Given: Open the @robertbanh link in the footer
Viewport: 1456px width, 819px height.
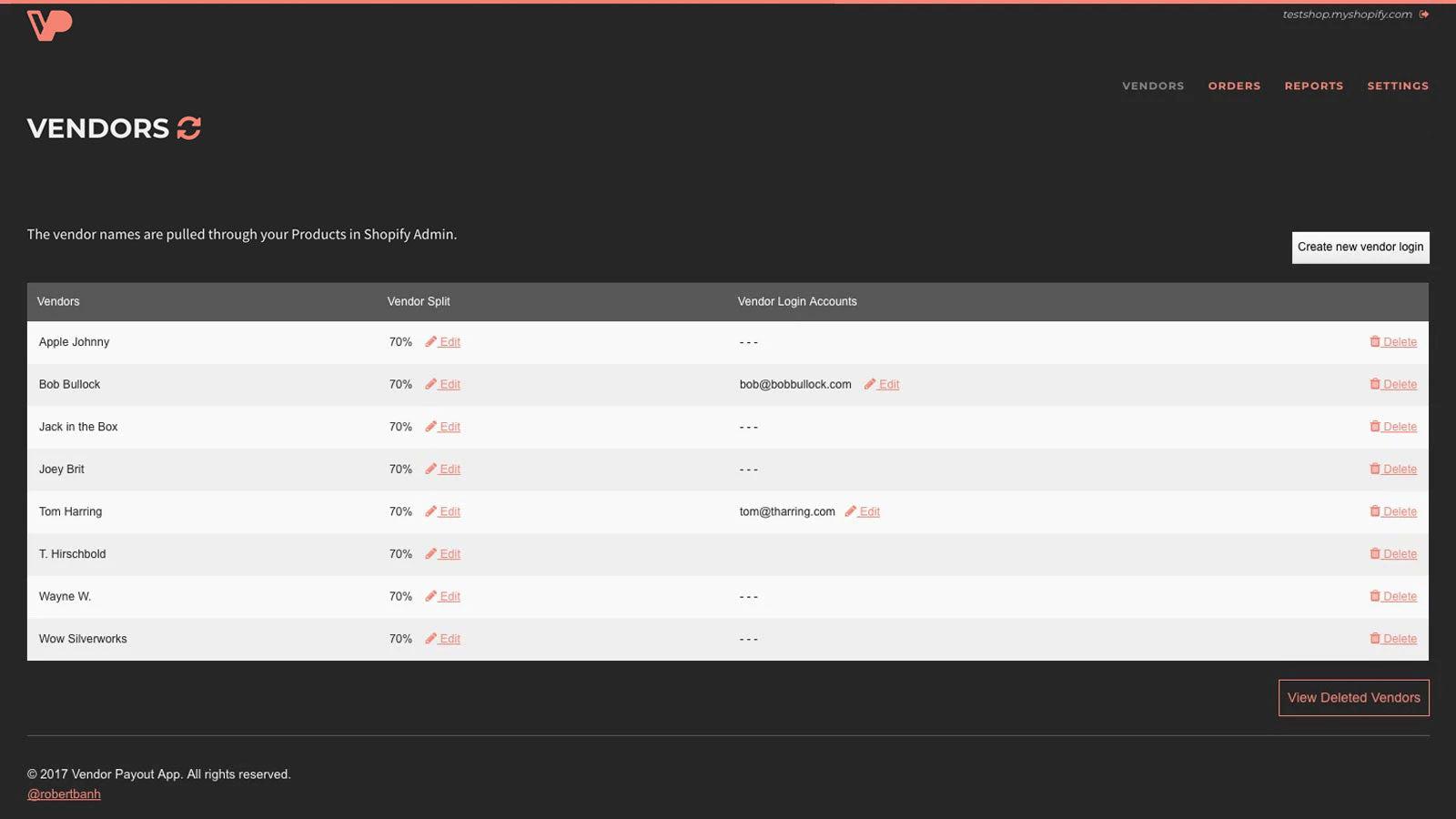Looking at the screenshot, I should (x=64, y=794).
